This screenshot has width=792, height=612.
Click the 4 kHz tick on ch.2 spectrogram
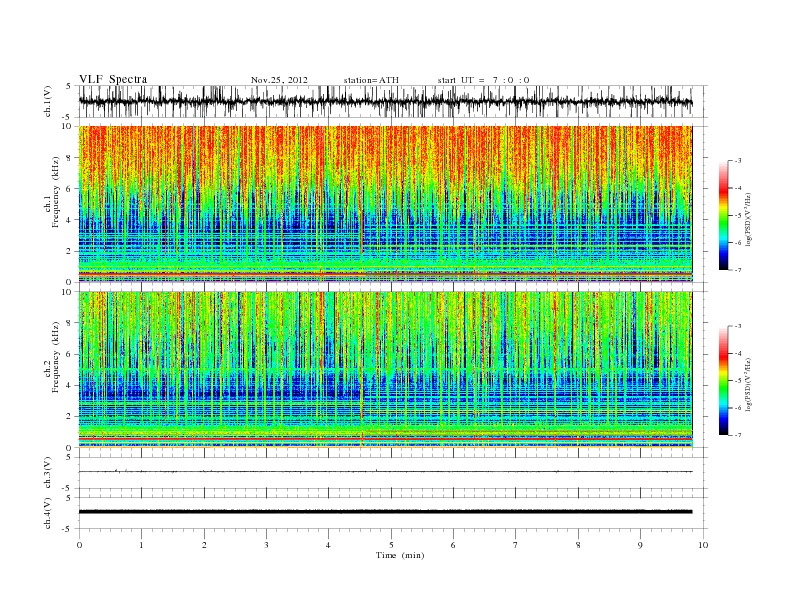[x=70, y=385]
